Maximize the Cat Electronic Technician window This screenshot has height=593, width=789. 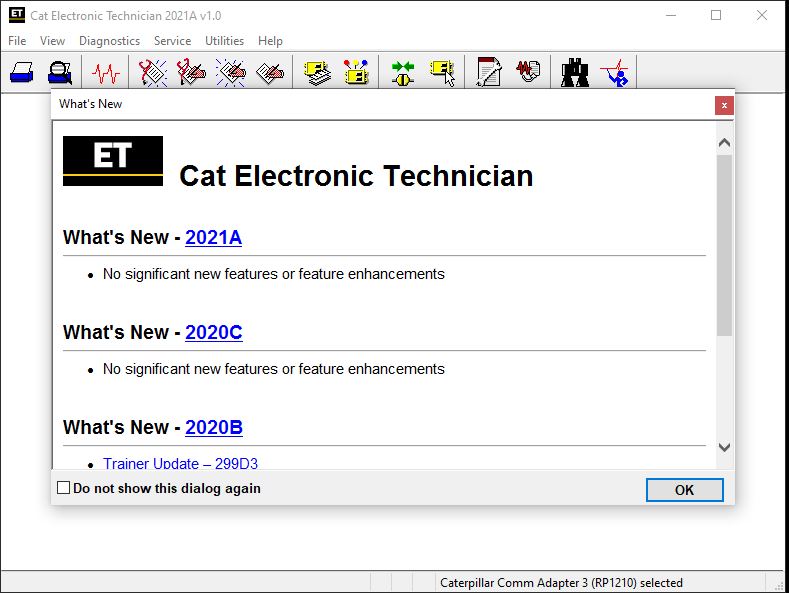(x=716, y=15)
